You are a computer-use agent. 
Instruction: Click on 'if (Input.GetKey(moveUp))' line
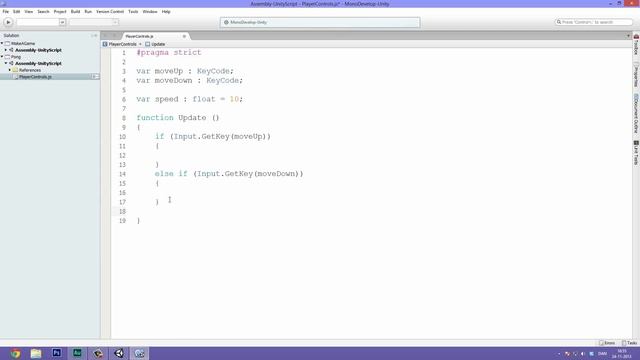(213, 136)
